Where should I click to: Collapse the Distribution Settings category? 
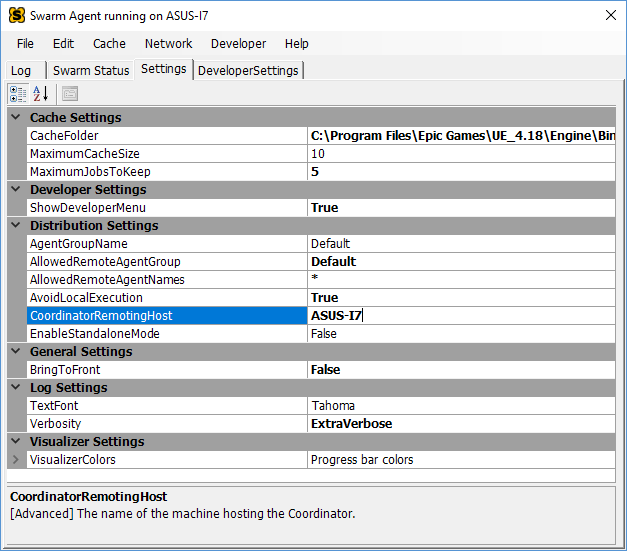pos(16,225)
